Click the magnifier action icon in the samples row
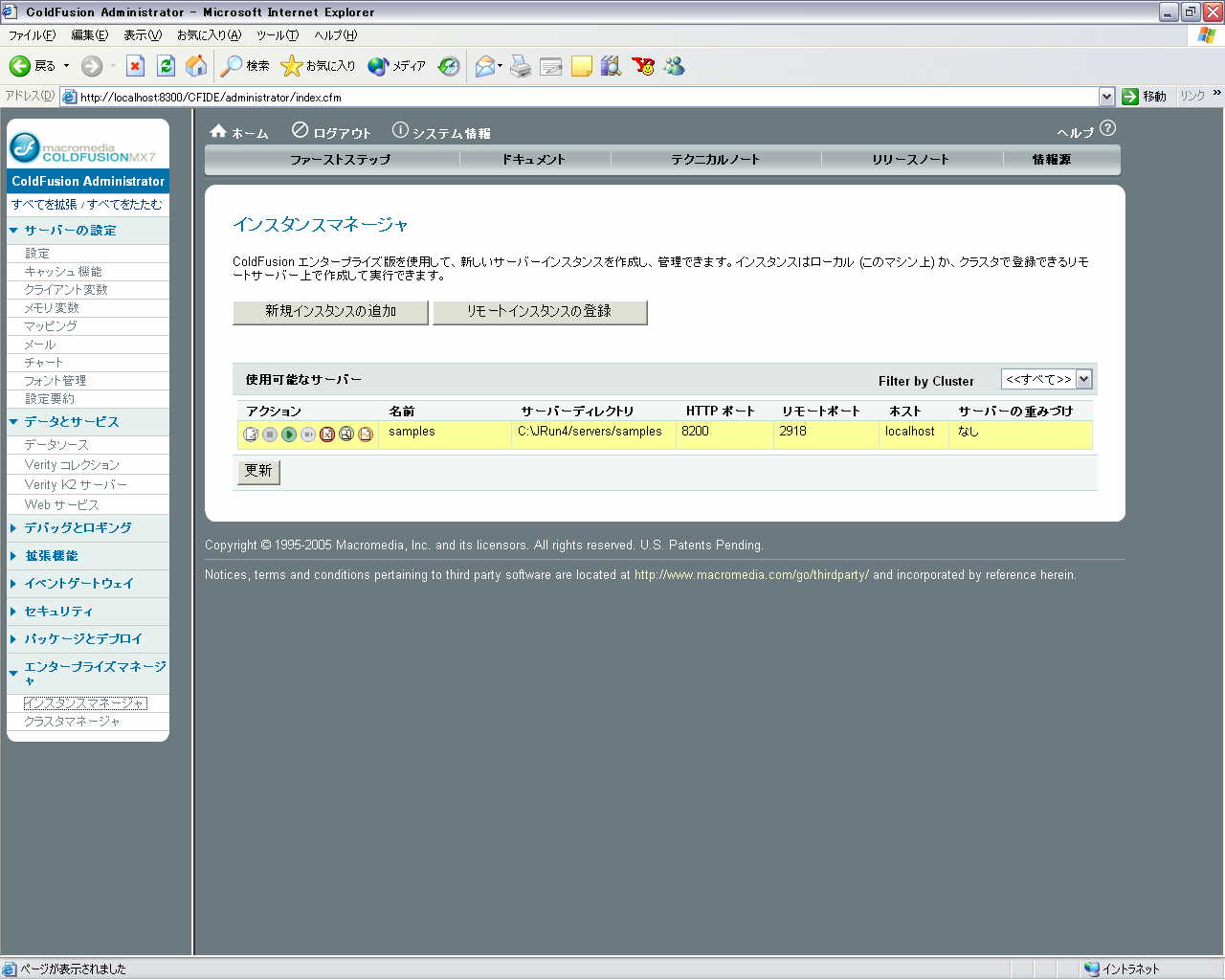The width and height of the screenshot is (1225, 980). [x=346, y=434]
